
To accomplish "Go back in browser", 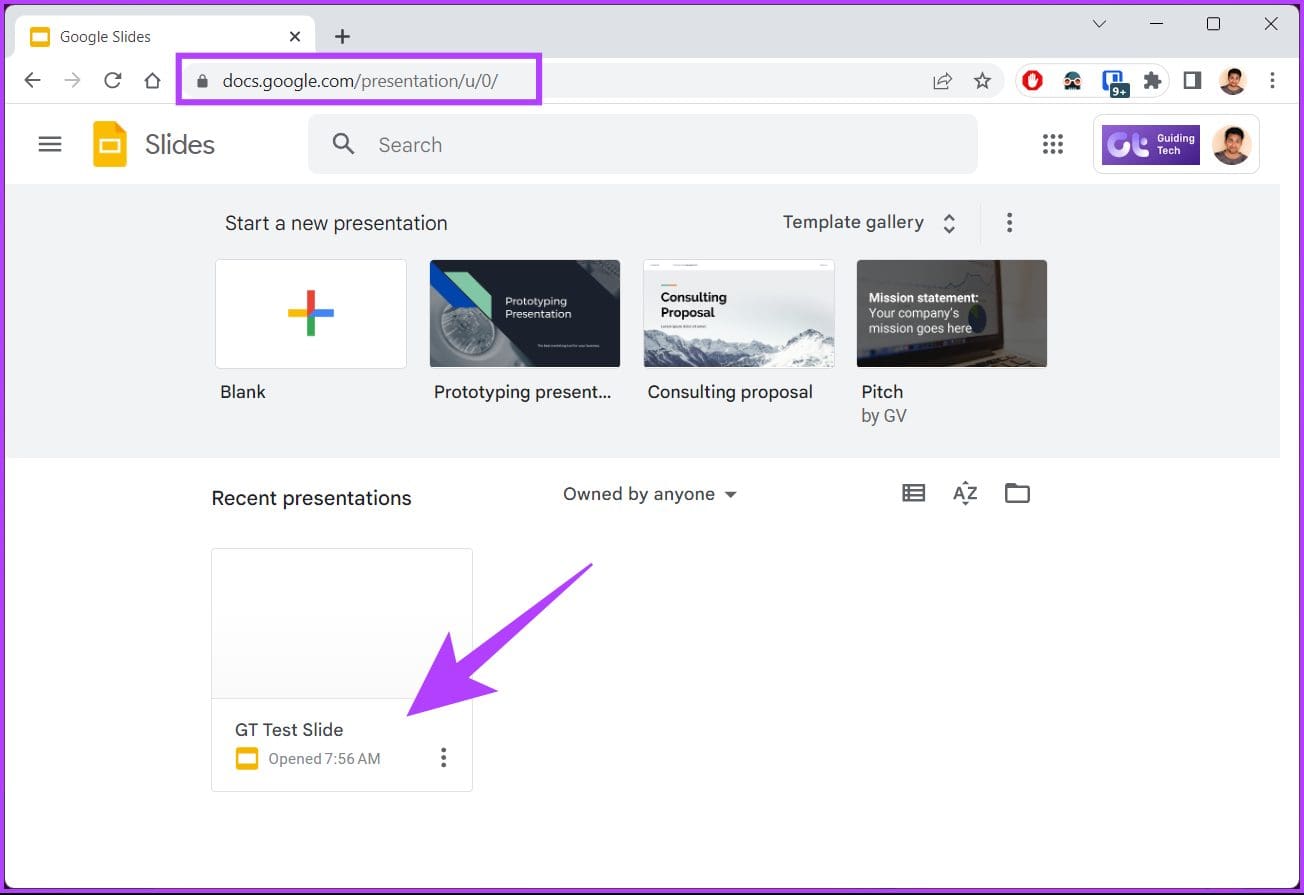I will (x=32, y=81).
